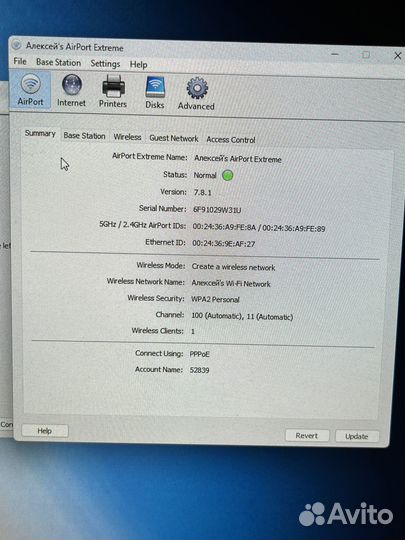Open the File menu
405x540 pixels.
(20, 61)
